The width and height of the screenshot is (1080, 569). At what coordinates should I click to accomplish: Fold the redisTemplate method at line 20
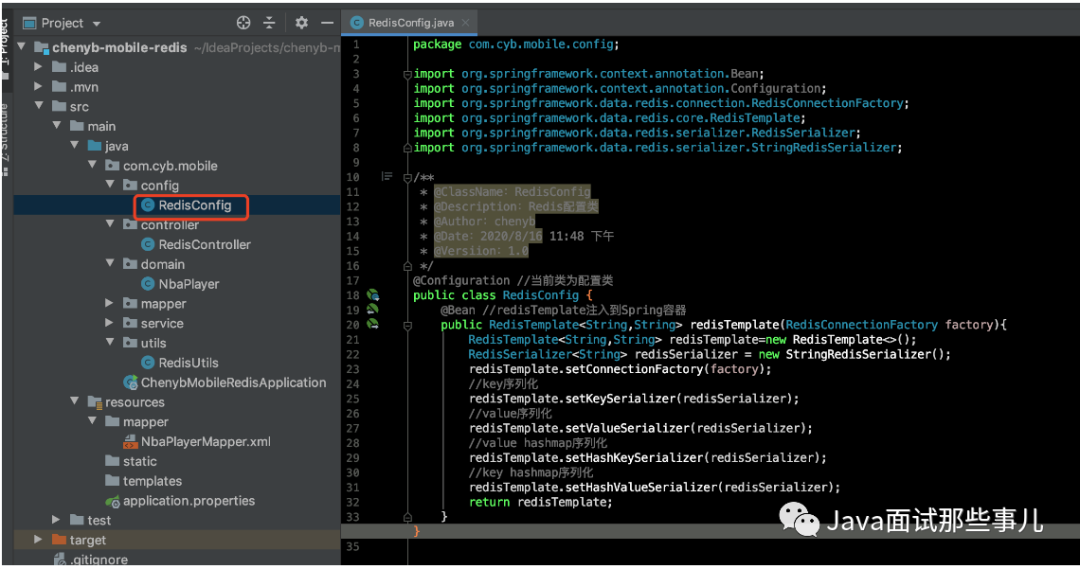click(407, 324)
